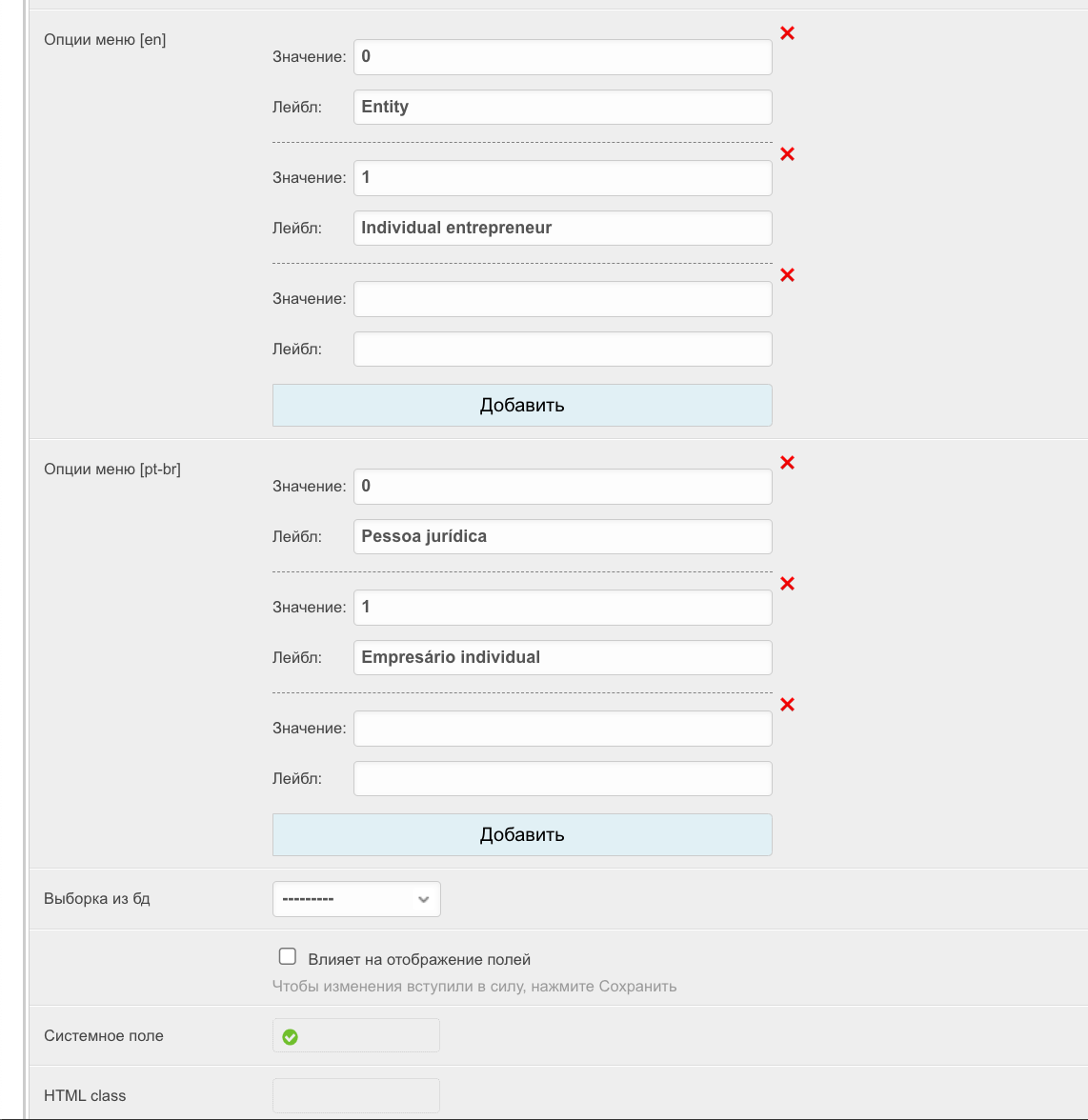Focus the 'Entity' label field
1088x1120 pixels.
562,107
